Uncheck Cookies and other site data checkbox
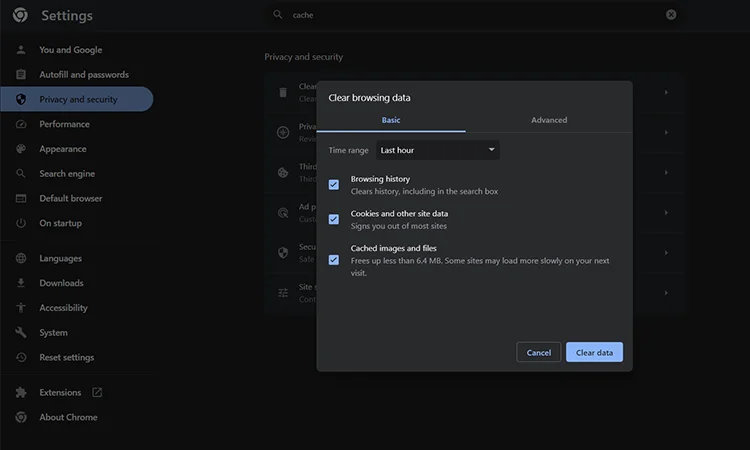Image resolution: width=750 pixels, height=450 pixels. (334, 219)
